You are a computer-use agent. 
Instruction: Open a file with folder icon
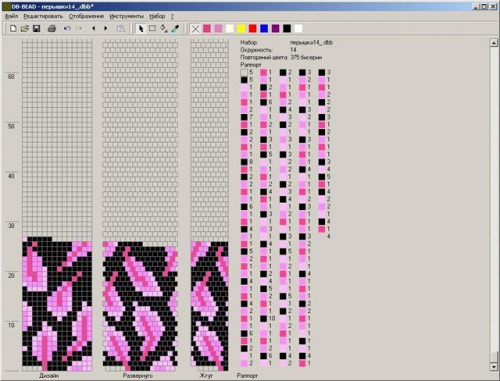(25, 29)
